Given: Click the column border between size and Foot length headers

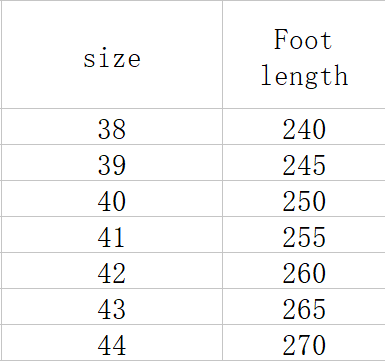Looking at the screenshot, I should [x=222, y=54].
